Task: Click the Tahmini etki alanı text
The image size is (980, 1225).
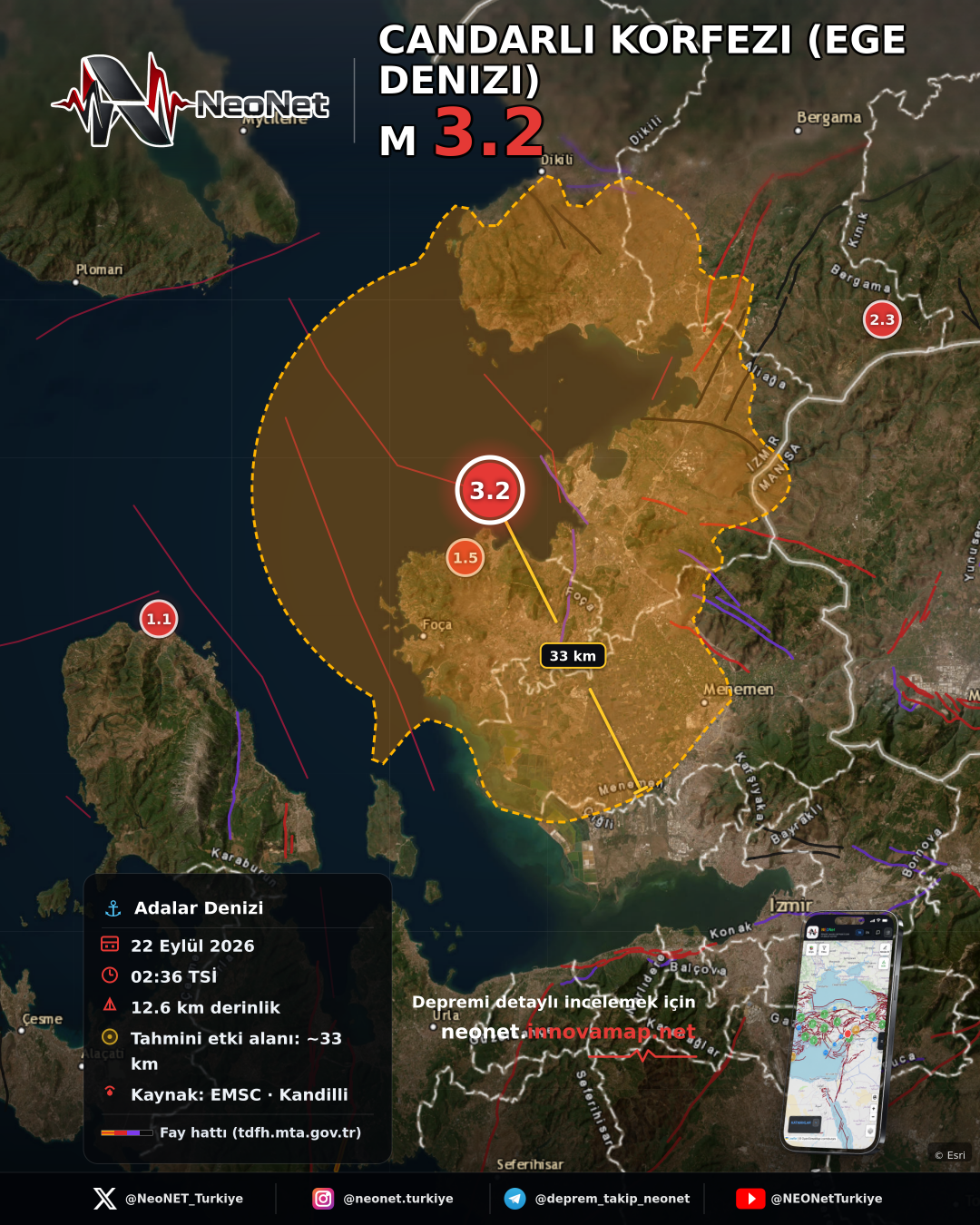Action: (236, 1051)
